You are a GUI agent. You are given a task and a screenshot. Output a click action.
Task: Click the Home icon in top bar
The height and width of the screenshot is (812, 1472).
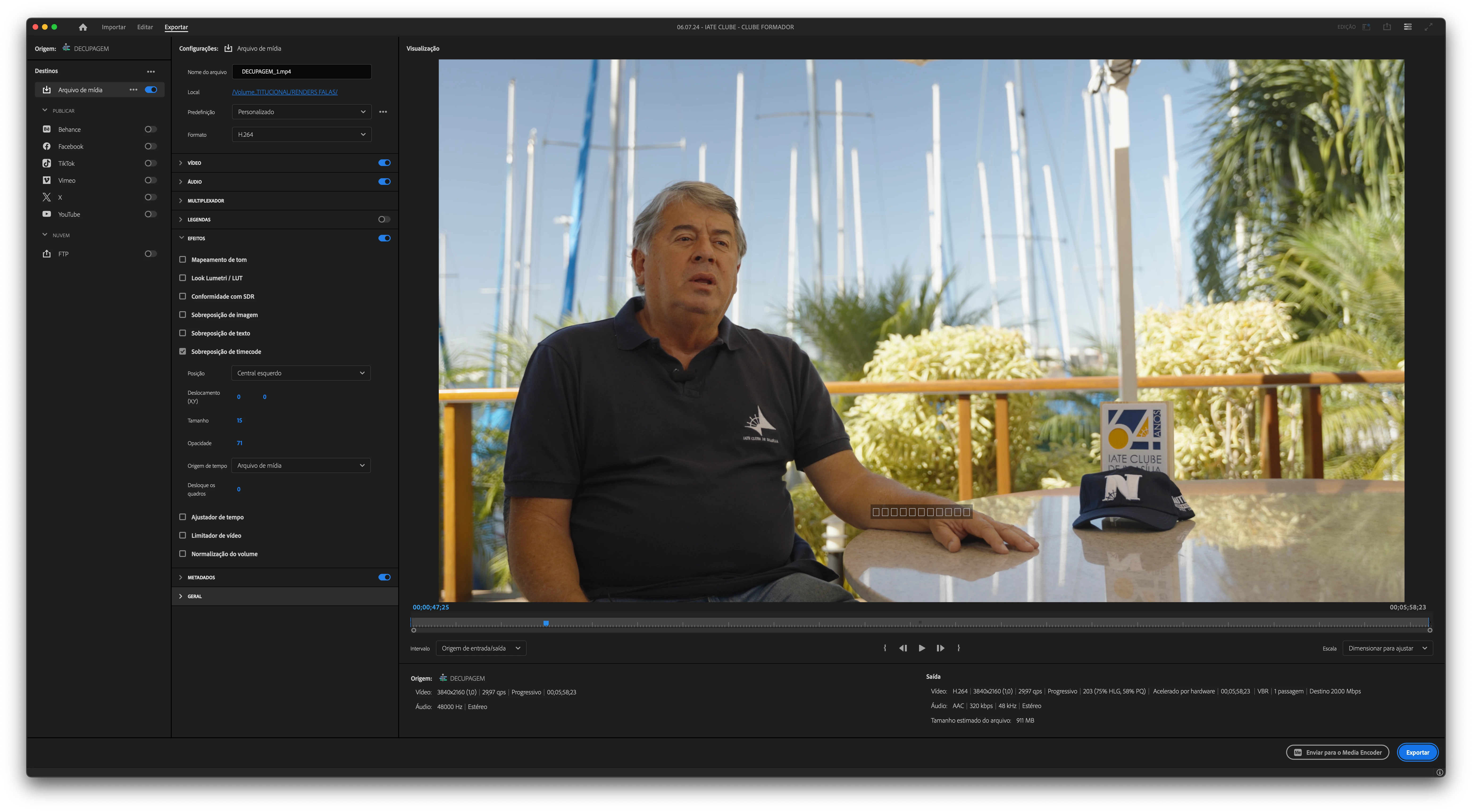[83, 27]
